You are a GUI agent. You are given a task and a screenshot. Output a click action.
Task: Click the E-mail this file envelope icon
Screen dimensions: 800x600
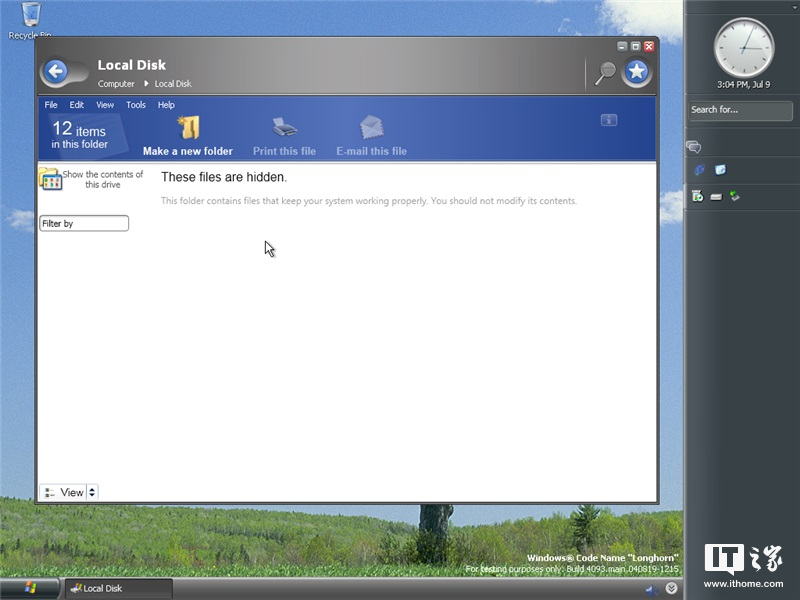(x=371, y=128)
